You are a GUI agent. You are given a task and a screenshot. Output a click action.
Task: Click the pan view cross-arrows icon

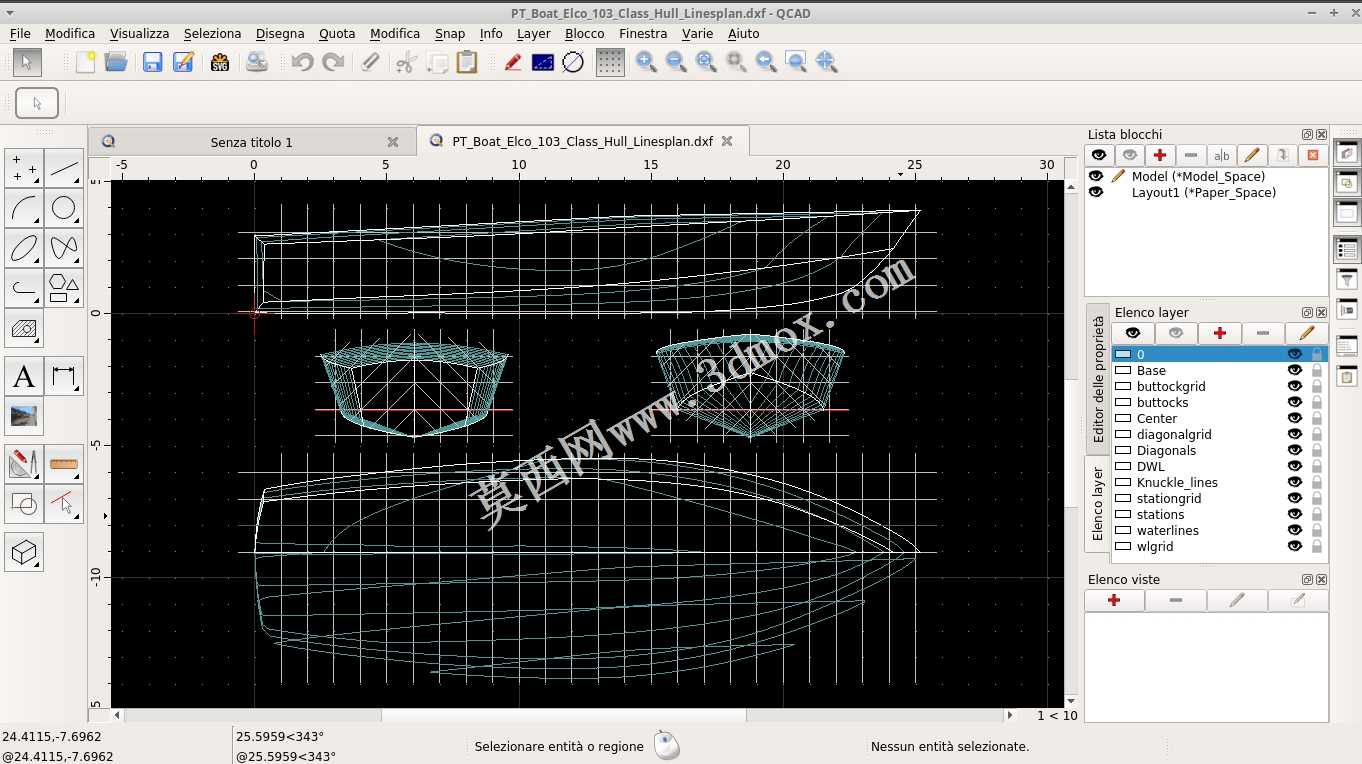tap(826, 62)
